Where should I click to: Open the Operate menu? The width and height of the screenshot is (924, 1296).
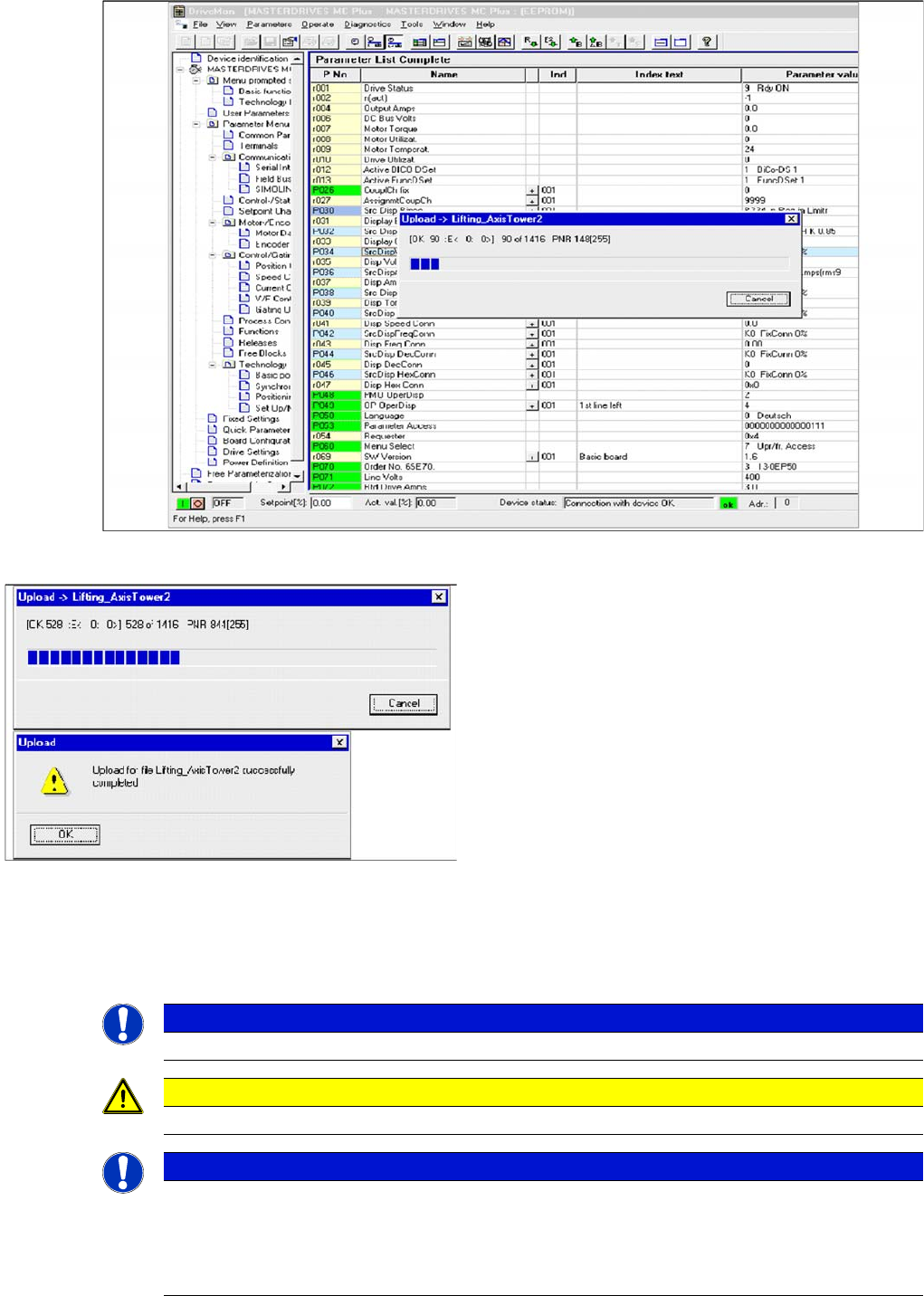pyautogui.click(x=318, y=24)
